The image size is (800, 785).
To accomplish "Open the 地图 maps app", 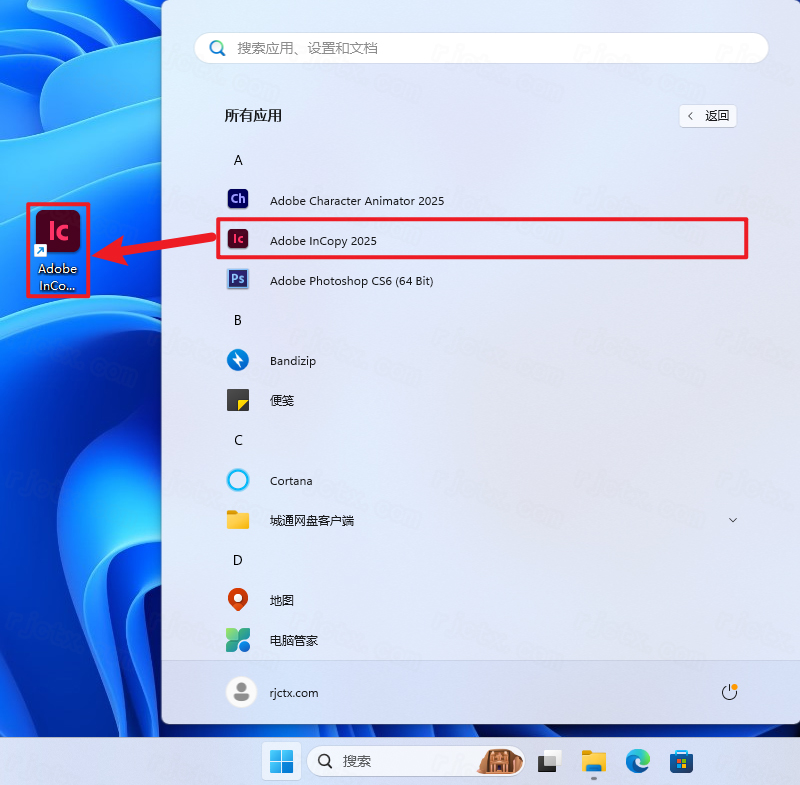I will click(x=282, y=600).
